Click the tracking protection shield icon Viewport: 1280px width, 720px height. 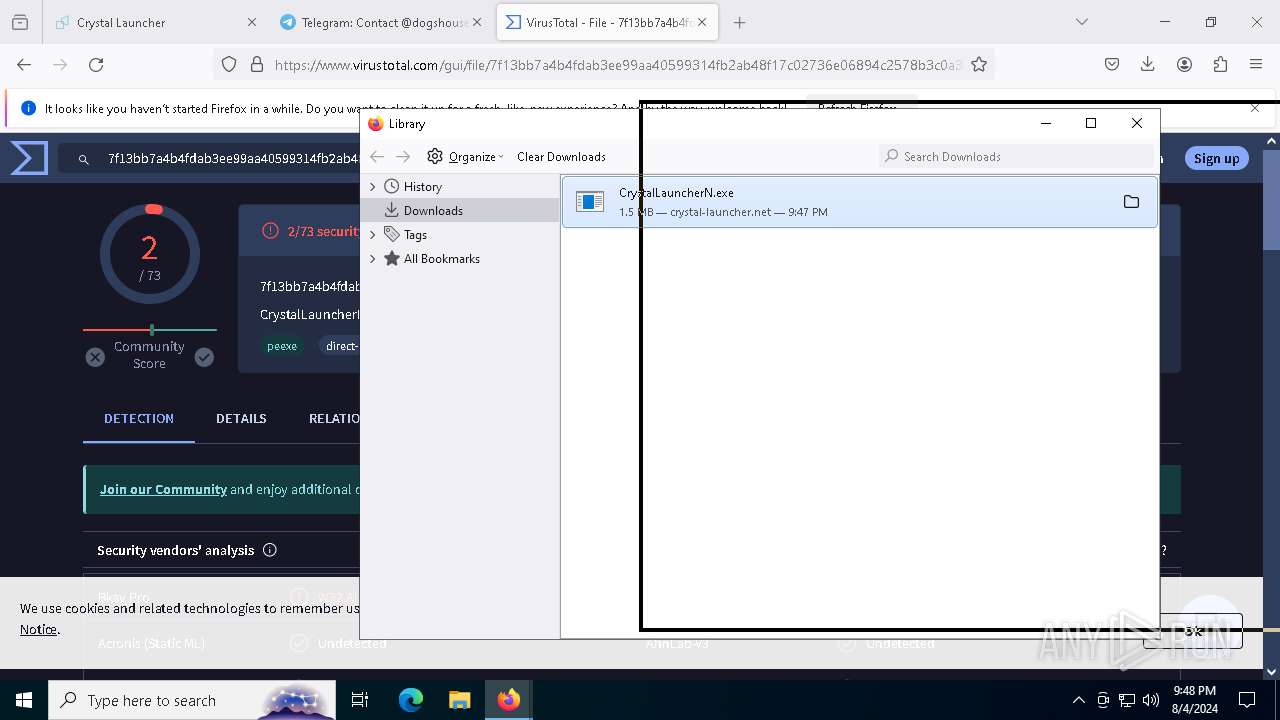tap(229, 64)
